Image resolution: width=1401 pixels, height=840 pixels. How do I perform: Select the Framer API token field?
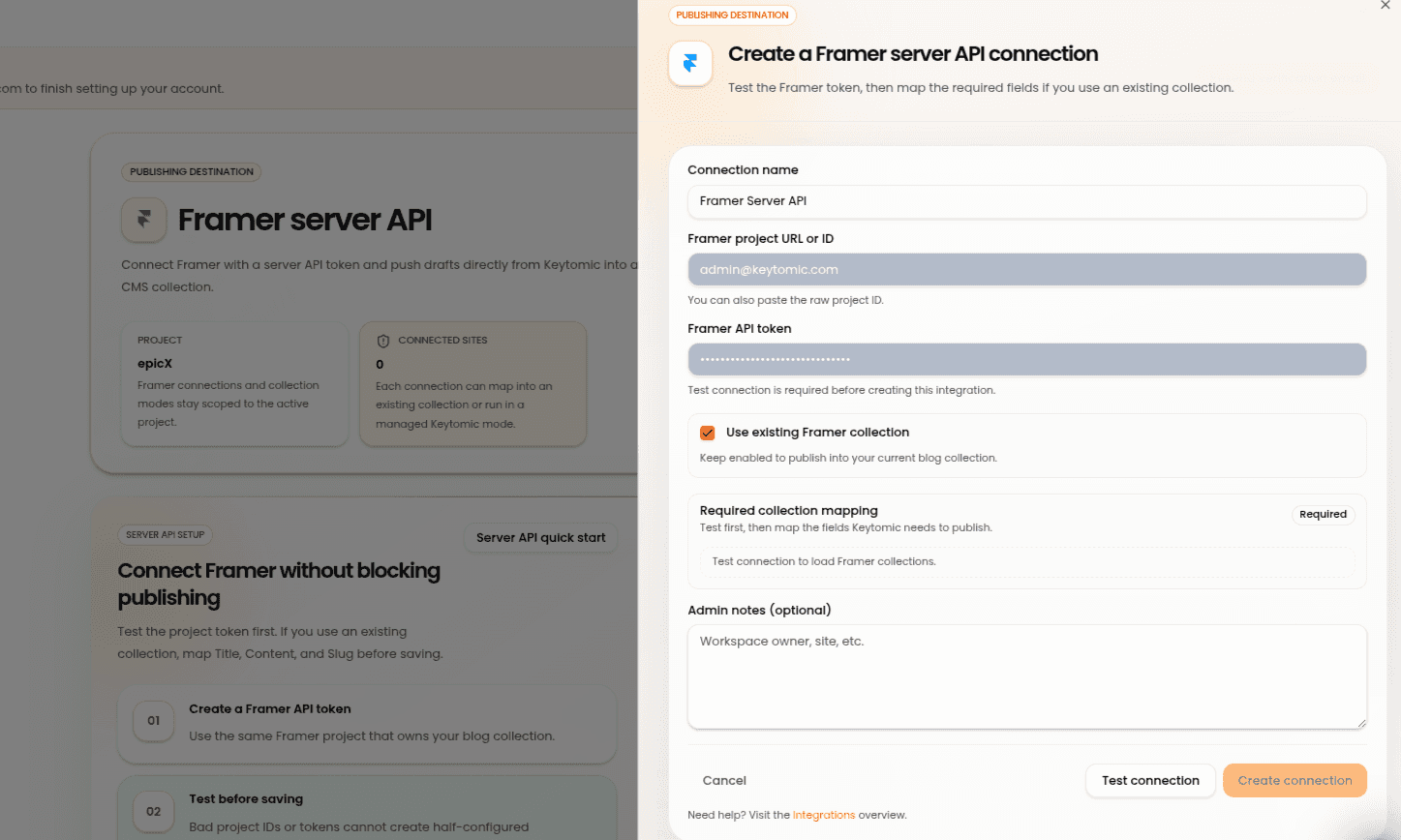point(1027,359)
